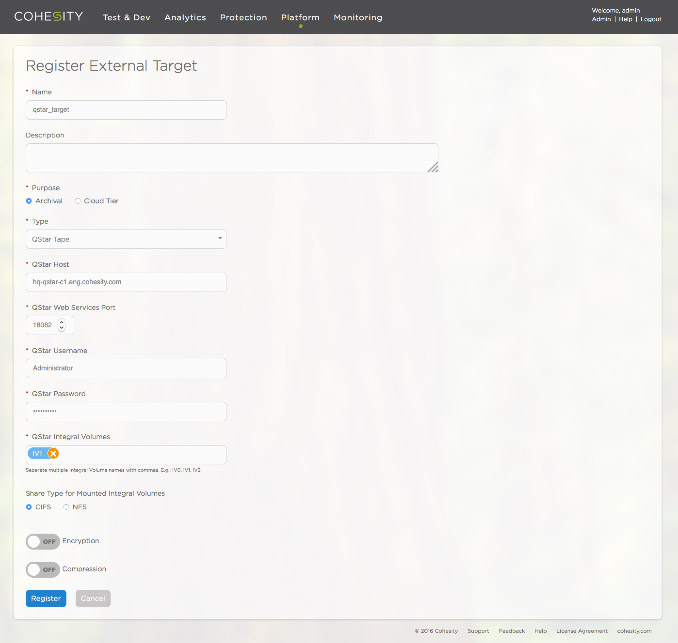Select the Archival purpose radio button
Screen dimensions: 678x643
tap(29, 201)
